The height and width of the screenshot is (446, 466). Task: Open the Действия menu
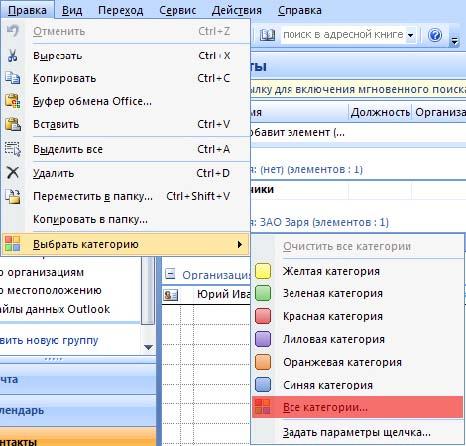(x=237, y=10)
